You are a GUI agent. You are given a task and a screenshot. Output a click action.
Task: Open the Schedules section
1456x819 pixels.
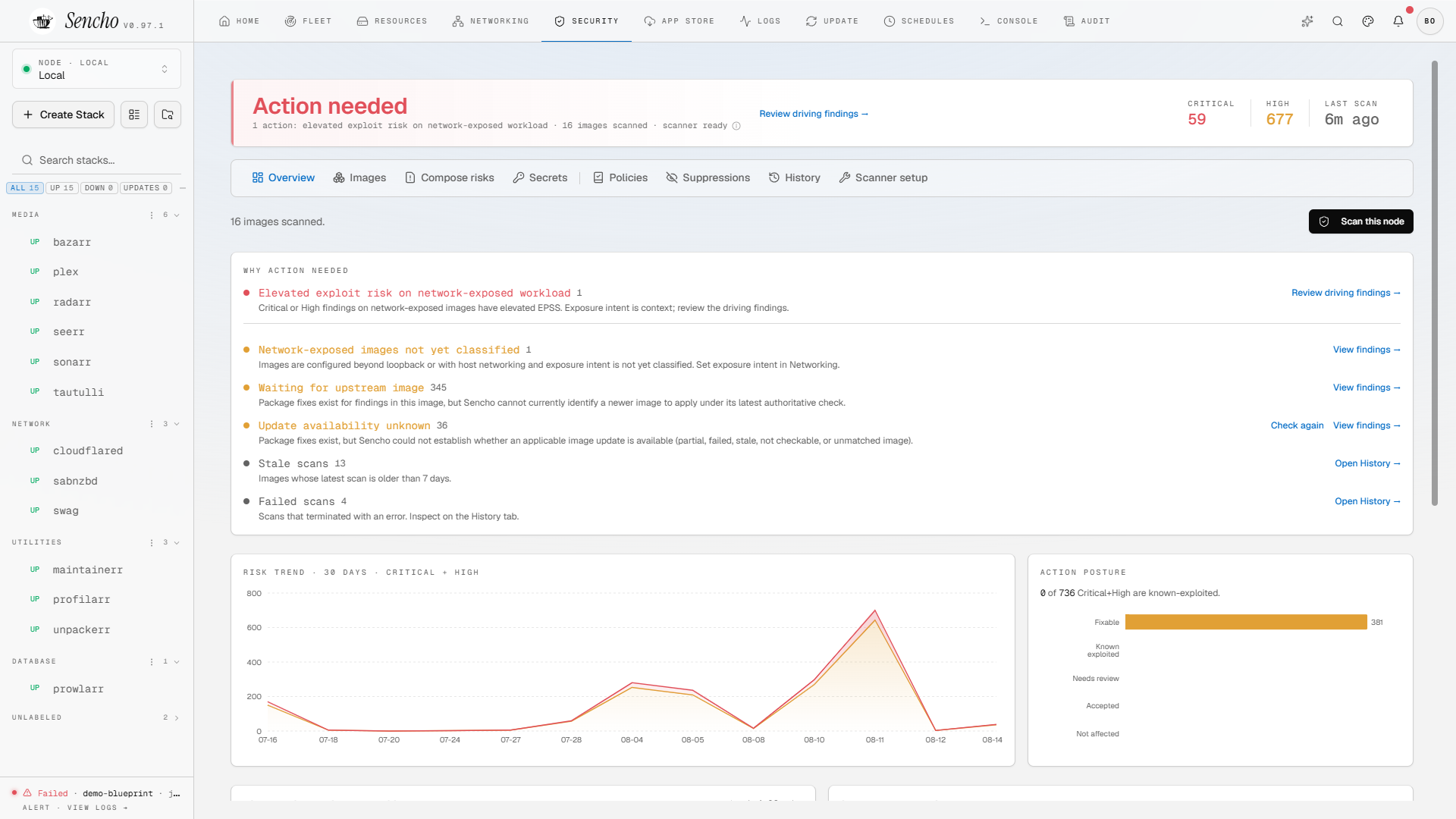[x=919, y=21]
